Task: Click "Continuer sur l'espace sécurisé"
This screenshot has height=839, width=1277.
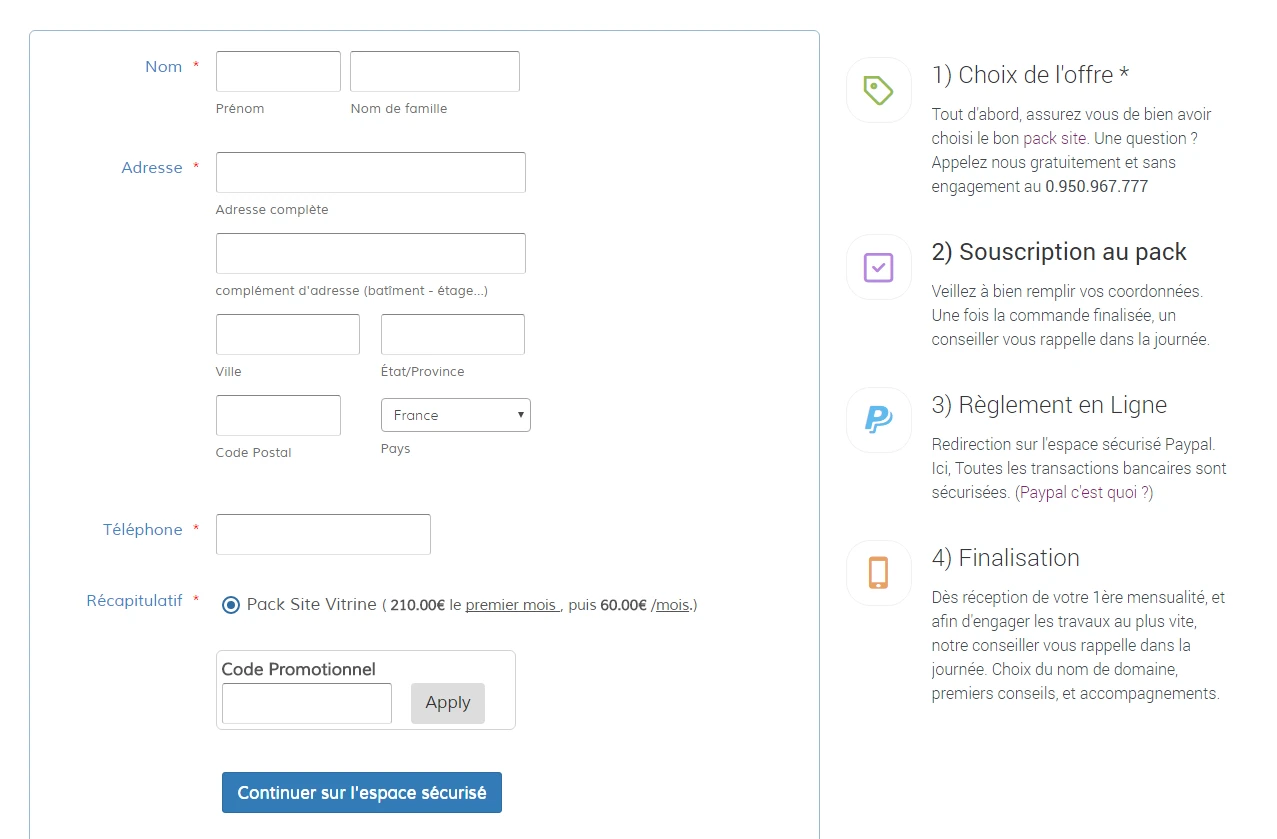Action: point(361,791)
